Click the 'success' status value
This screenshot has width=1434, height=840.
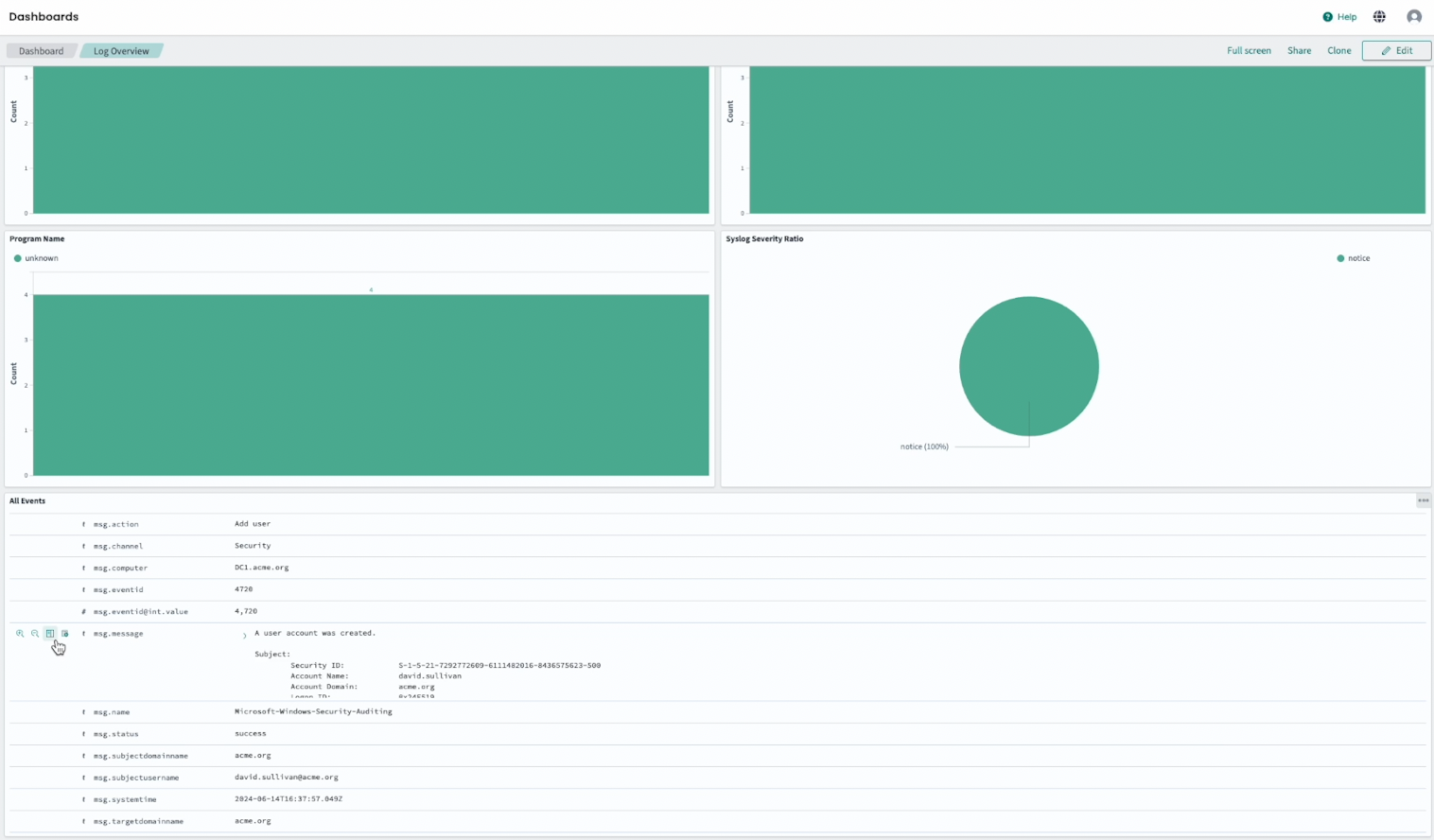point(251,734)
